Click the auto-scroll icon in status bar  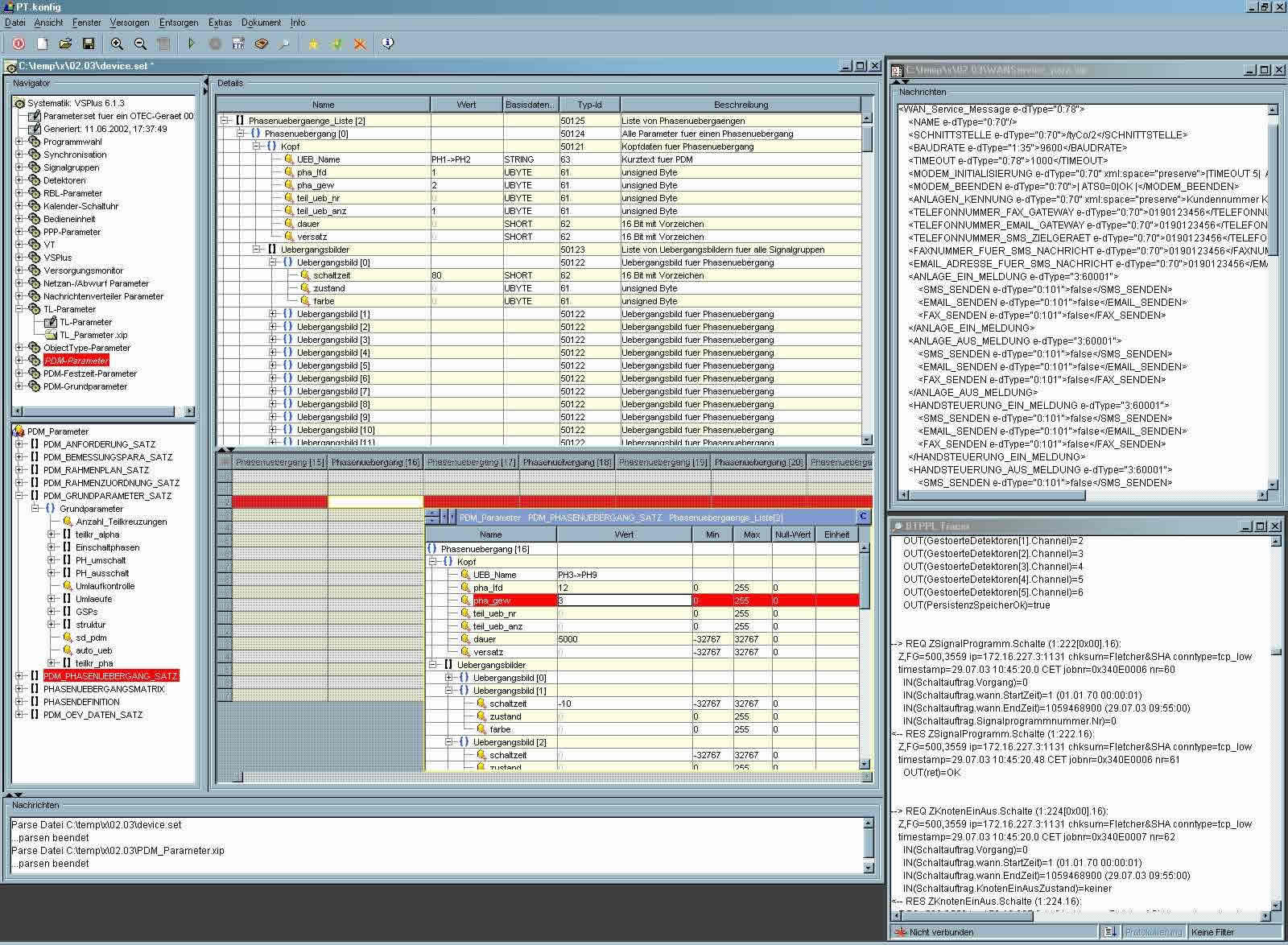tap(1110, 931)
